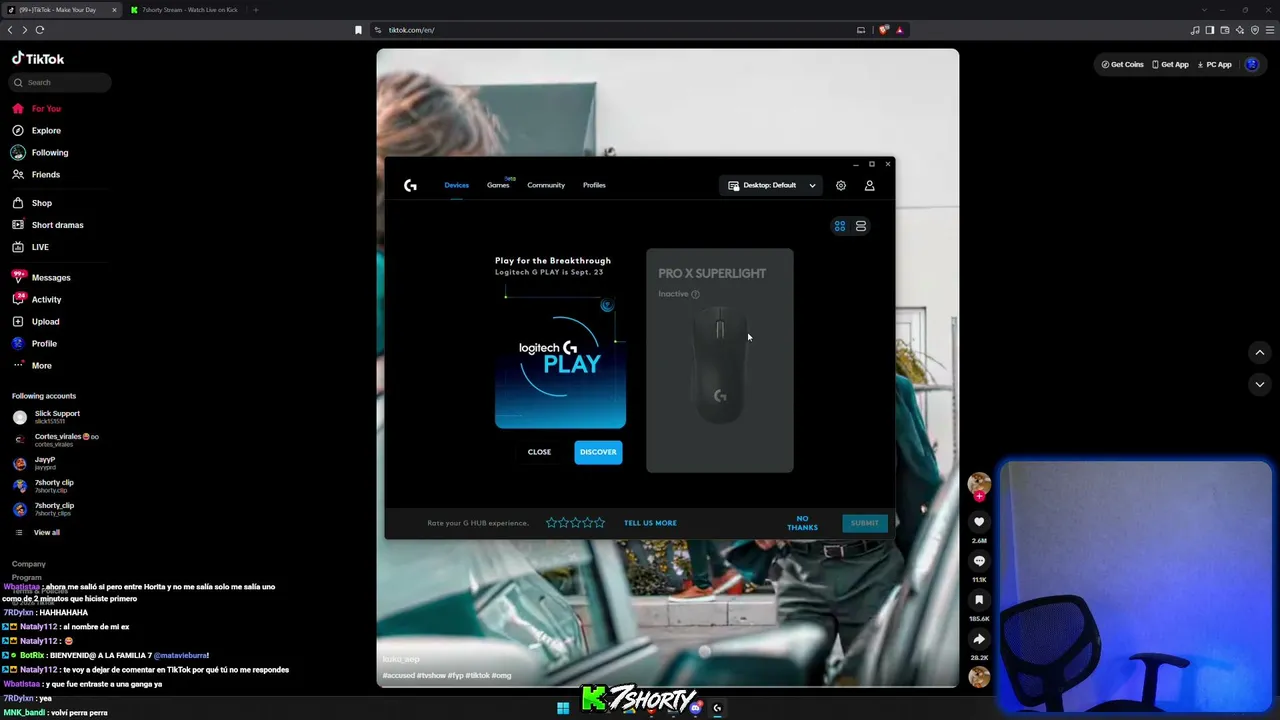Click the info icon next to Inactive
Viewport: 1280px width, 720px height.
pos(695,294)
